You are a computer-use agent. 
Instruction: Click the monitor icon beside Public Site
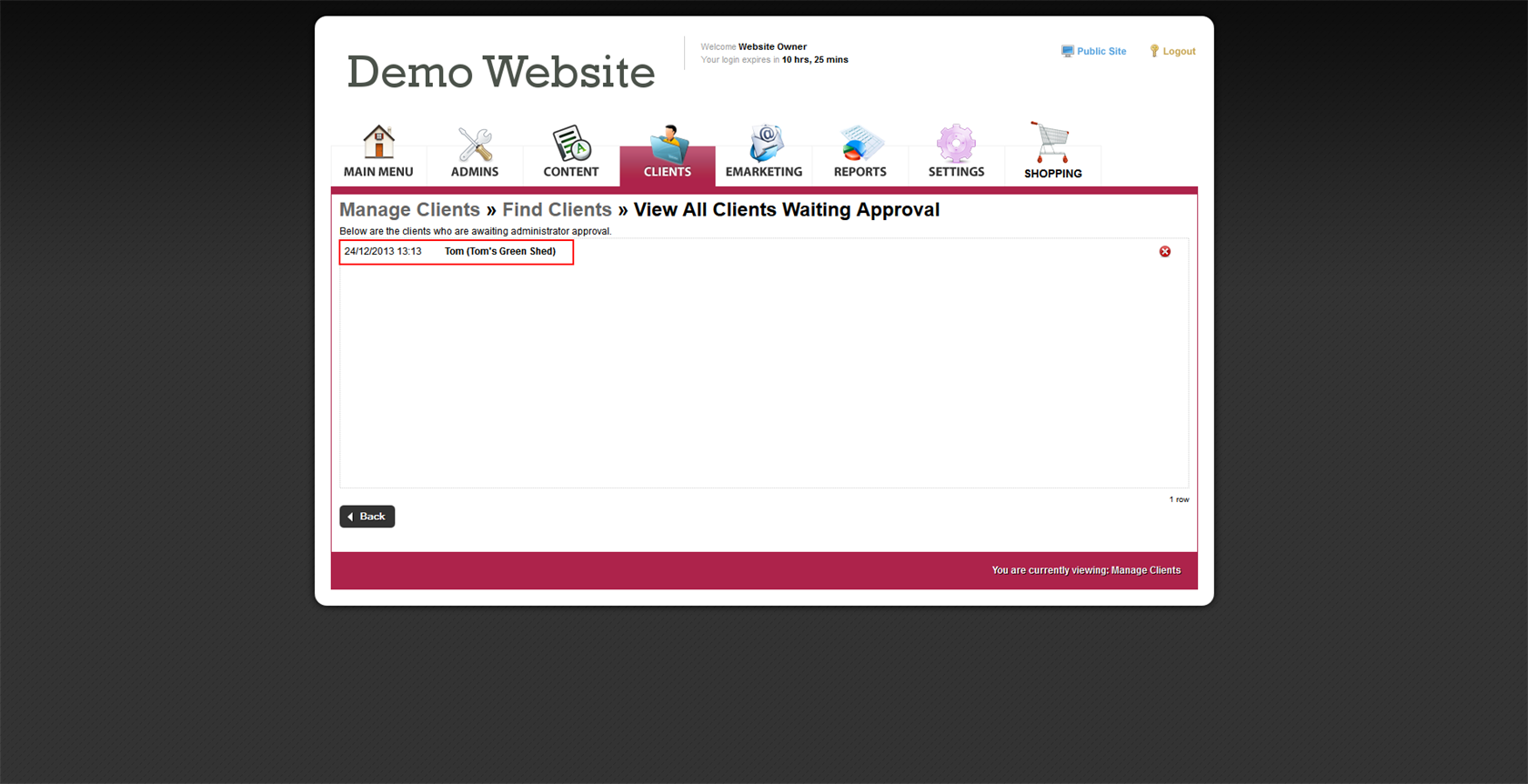point(1067,52)
